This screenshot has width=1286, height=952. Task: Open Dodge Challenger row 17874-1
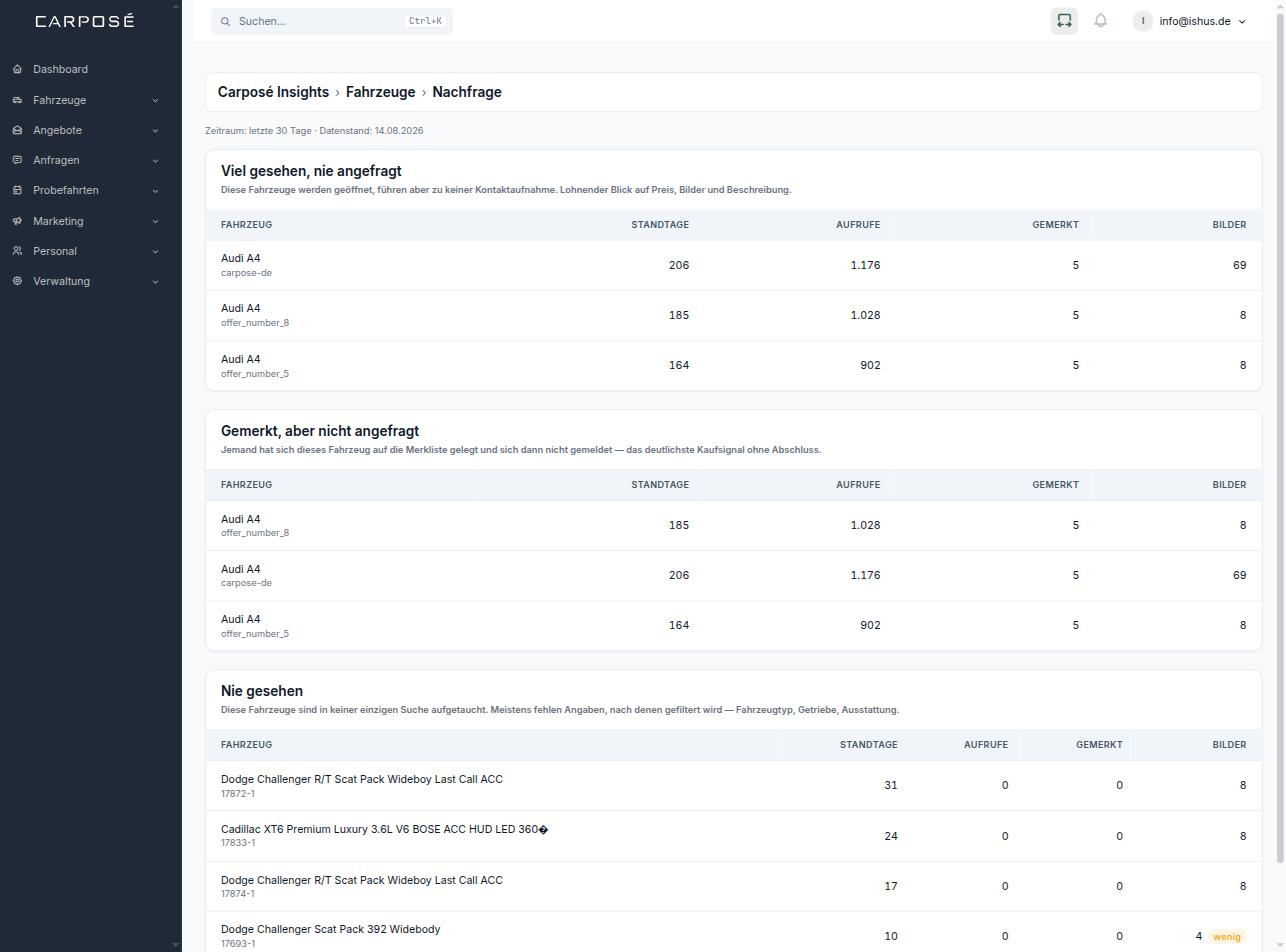tap(733, 886)
